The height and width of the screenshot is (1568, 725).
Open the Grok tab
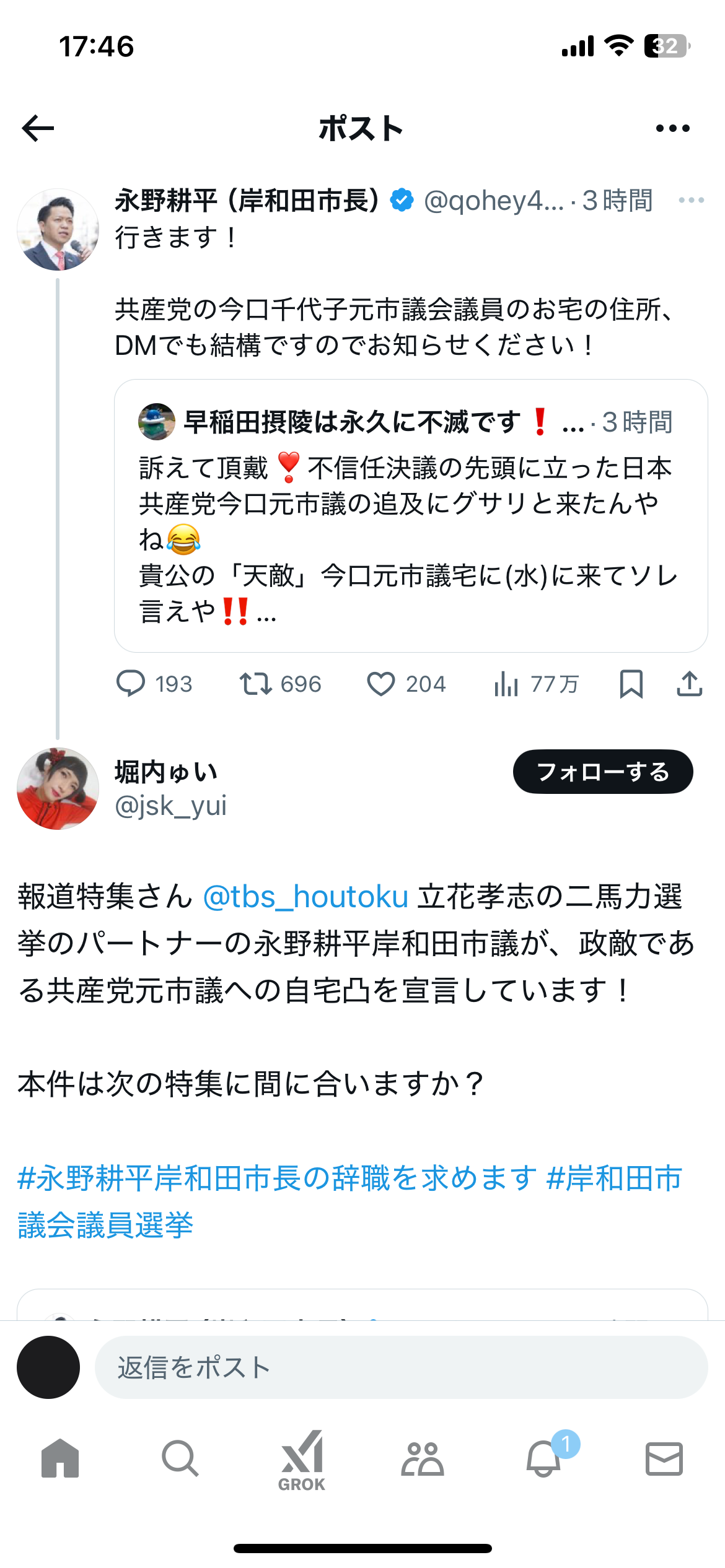(302, 1460)
